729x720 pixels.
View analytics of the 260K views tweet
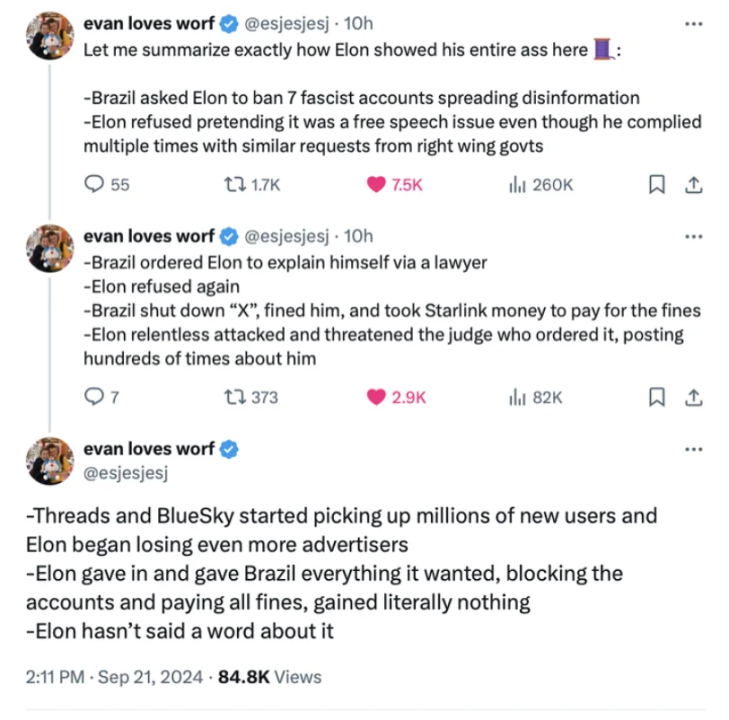pyautogui.click(x=519, y=184)
